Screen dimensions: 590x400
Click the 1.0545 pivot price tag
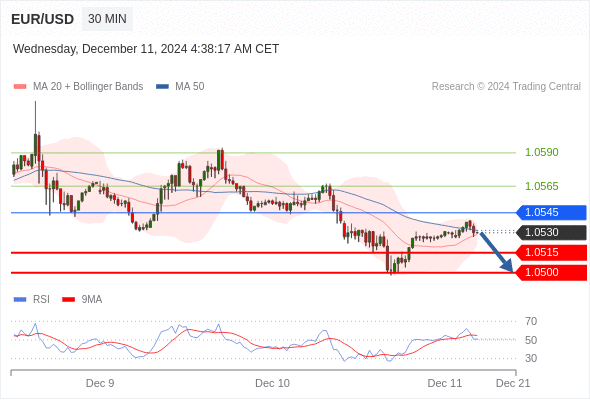[551, 213]
